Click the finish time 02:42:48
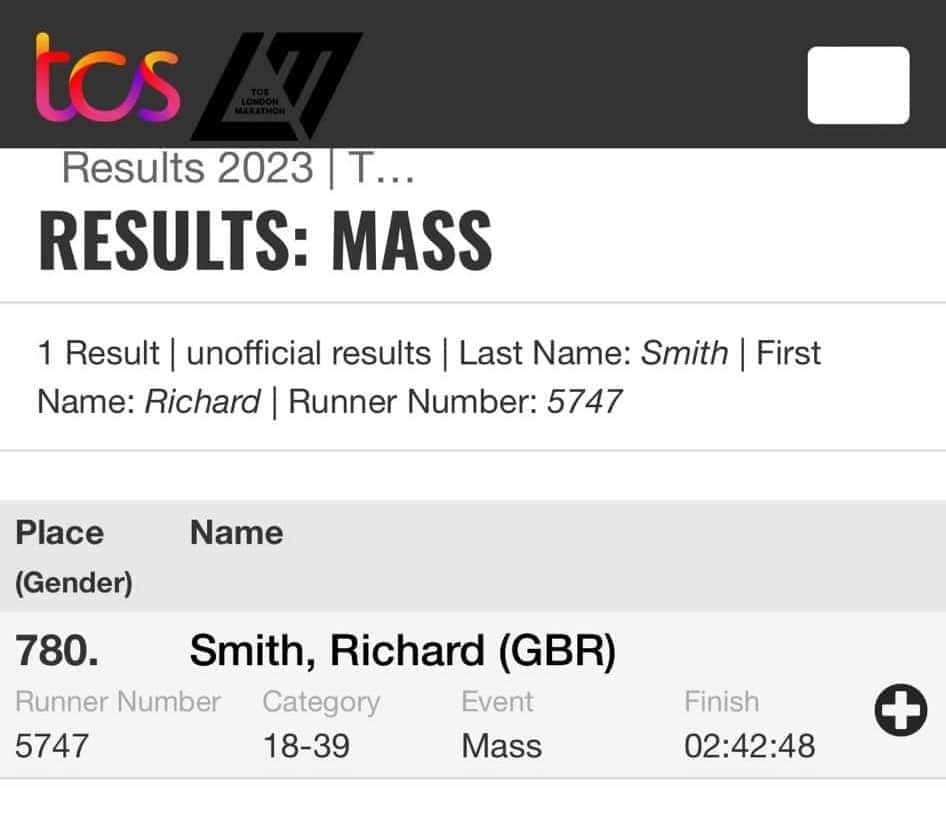Image resolution: width=946 pixels, height=813 pixels. tap(750, 746)
